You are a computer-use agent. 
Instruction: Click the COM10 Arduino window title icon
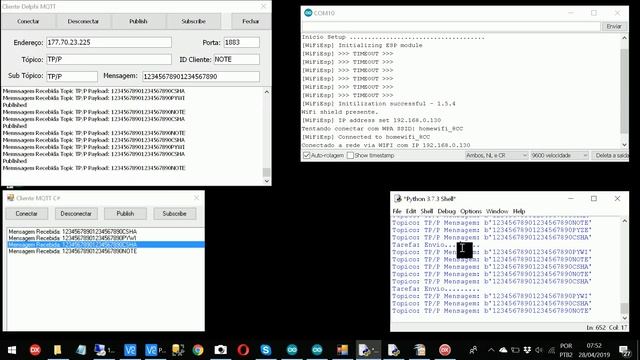click(x=308, y=13)
